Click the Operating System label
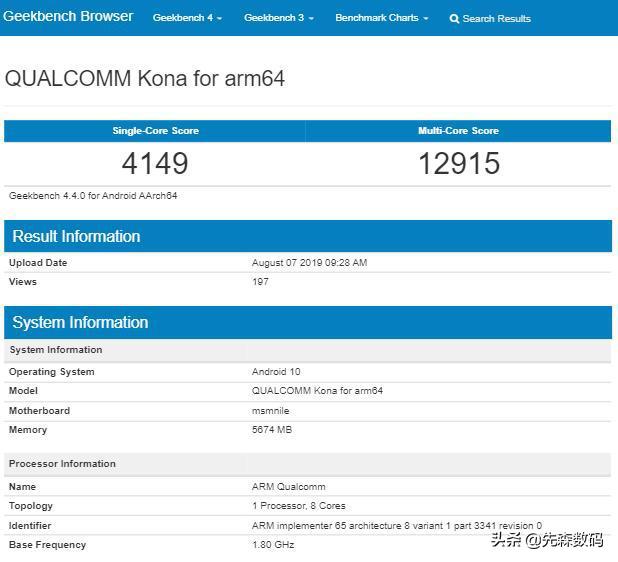This screenshot has width=618, height=562. (x=52, y=372)
